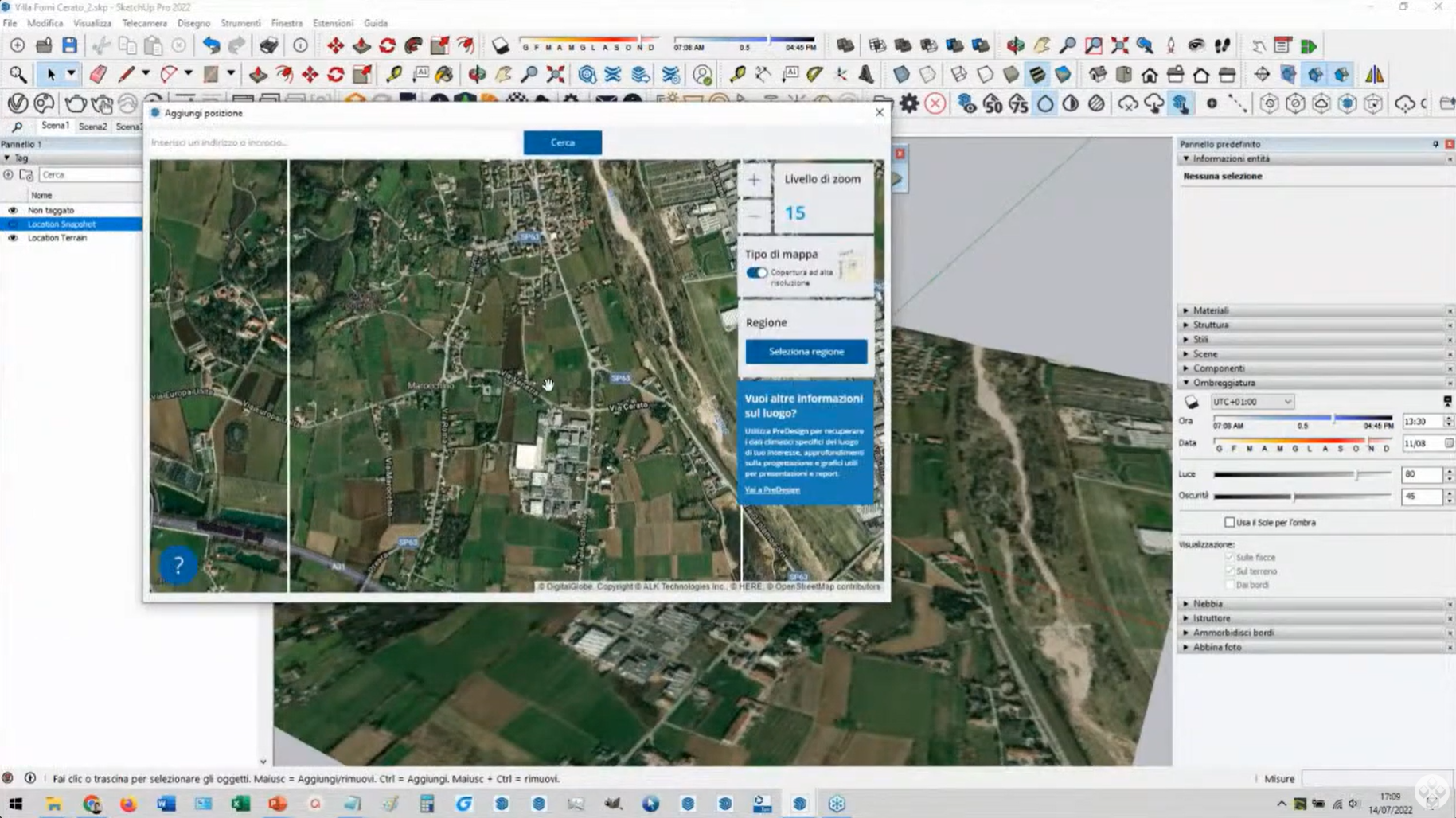This screenshot has width=1456, height=818.
Task: Enable 'Usa il Sole per l'ombra' checkbox
Action: click(1230, 523)
